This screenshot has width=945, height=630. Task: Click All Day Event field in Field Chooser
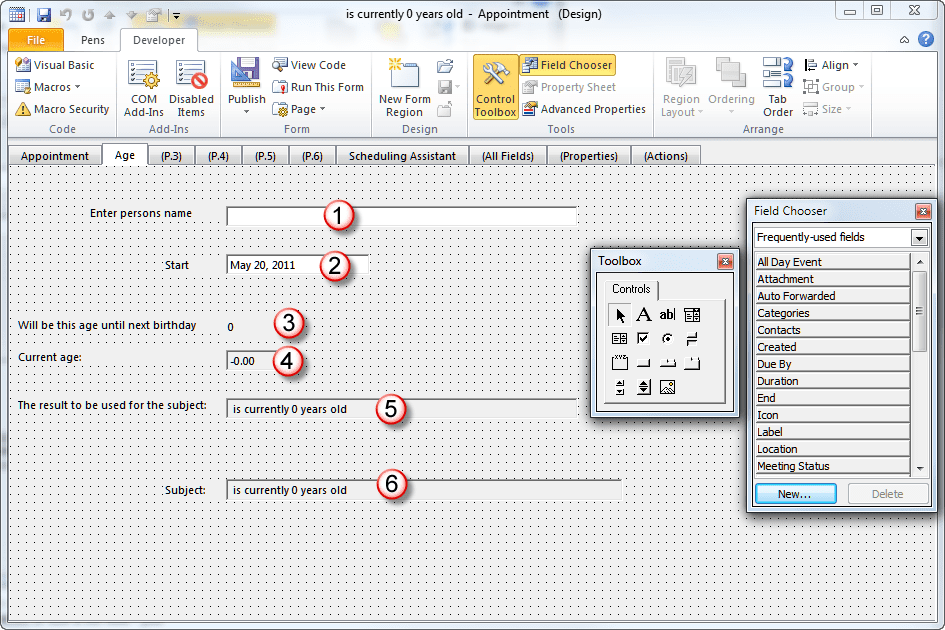click(832, 262)
